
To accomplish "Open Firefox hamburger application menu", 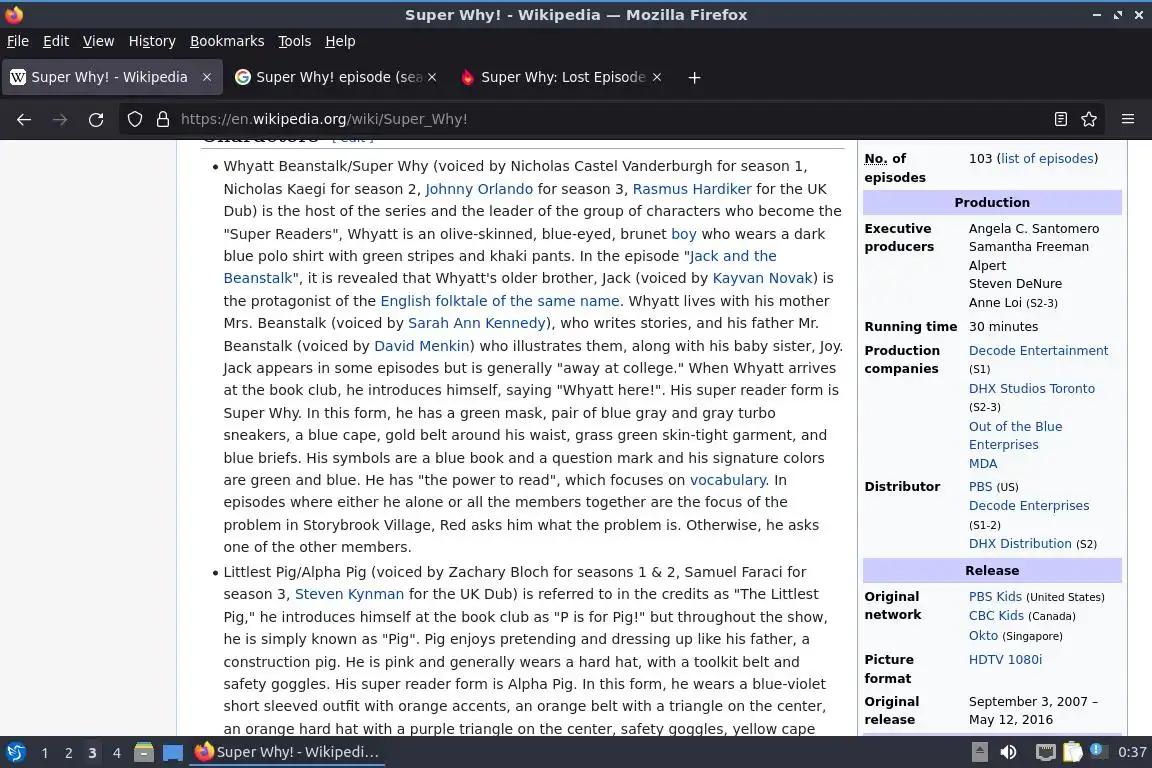I will [1128, 119].
